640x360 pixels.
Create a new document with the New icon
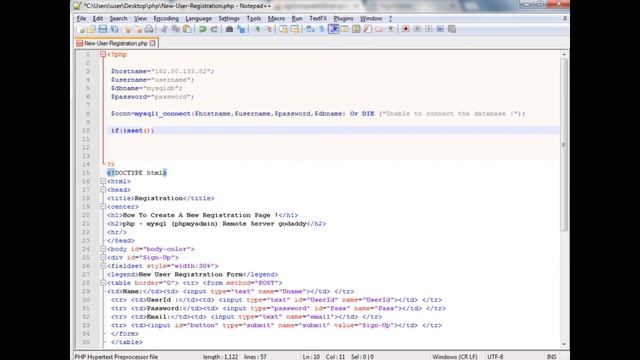80,29
